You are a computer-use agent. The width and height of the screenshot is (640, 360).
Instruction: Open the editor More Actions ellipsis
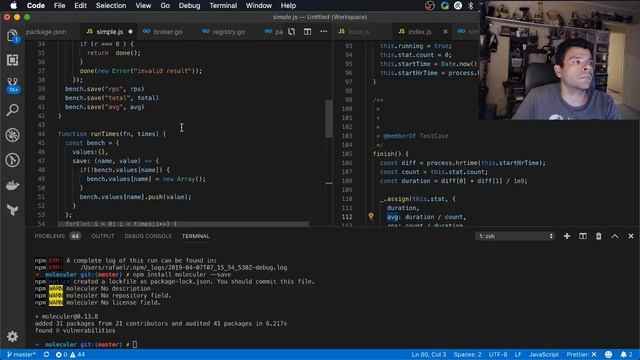point(324,31)
